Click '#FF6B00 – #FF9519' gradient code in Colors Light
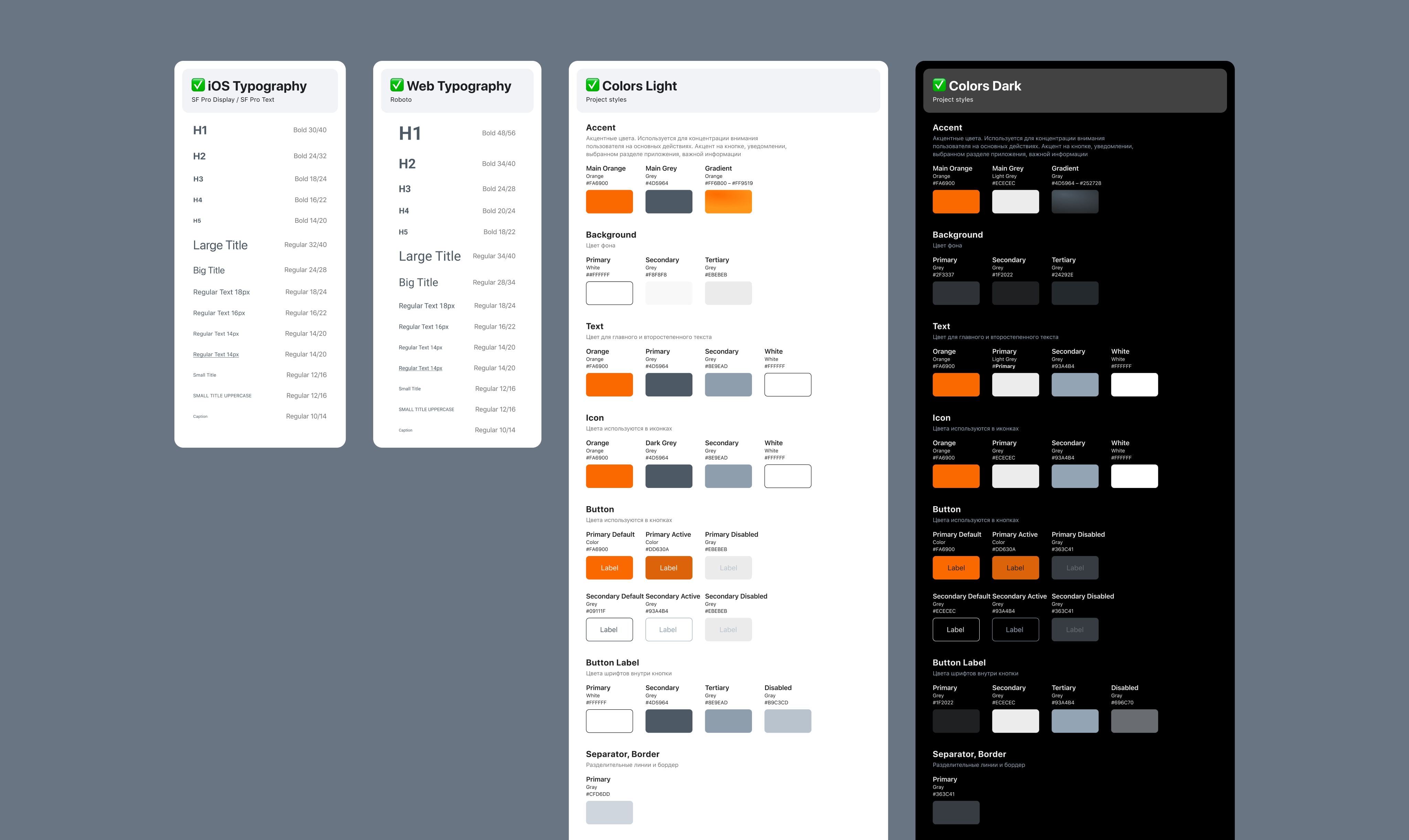This screenshot has width=1409, height=840. (x=729, y=183)
